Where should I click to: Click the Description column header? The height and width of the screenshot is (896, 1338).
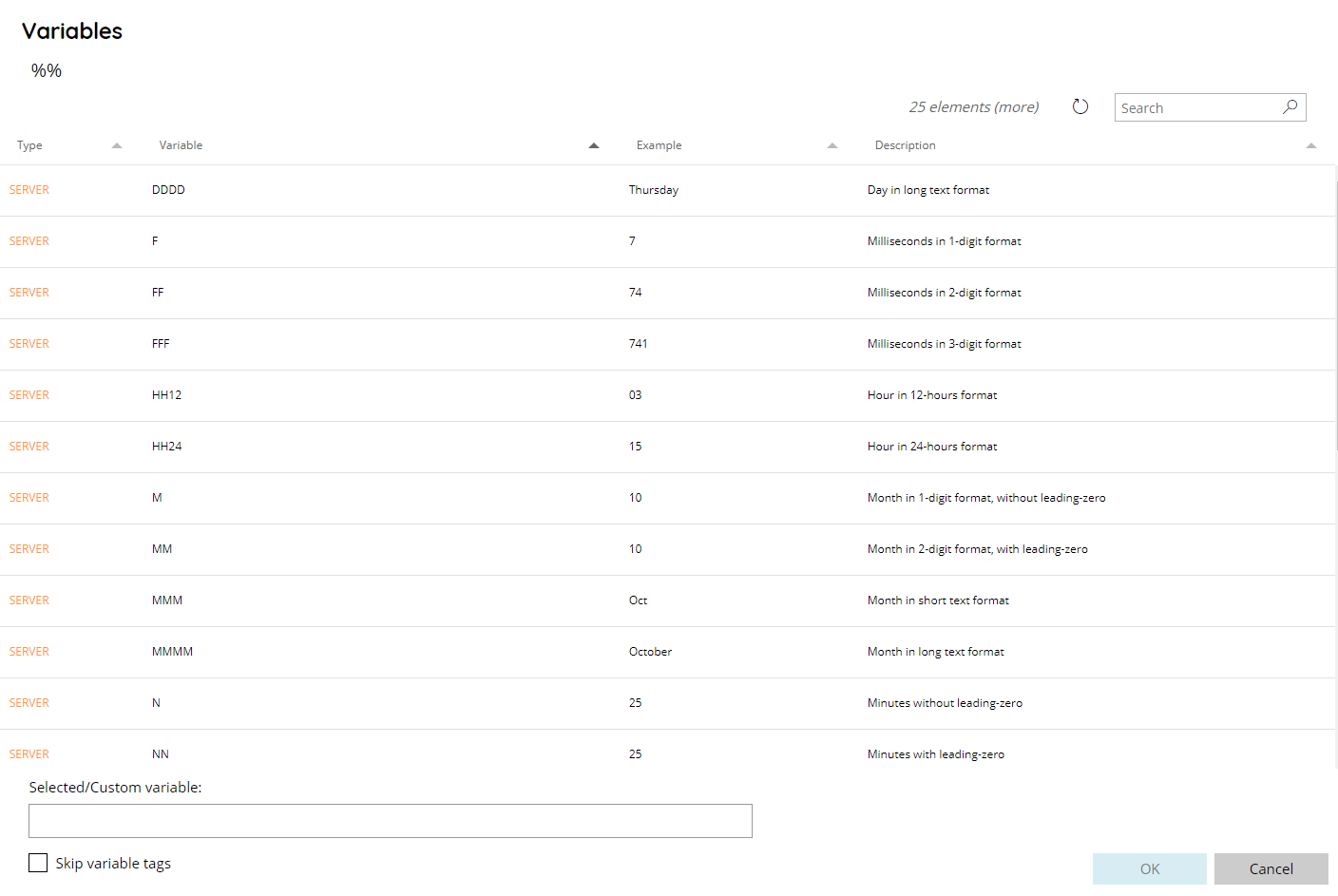pyautogui.click(x=906, y=145)
